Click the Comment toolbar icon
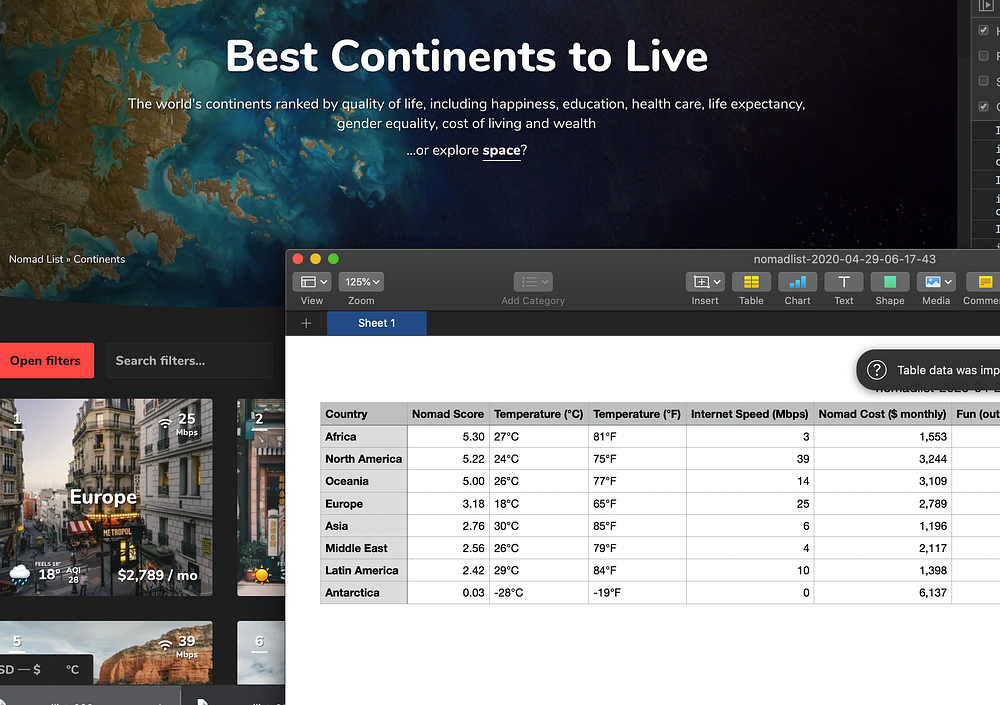Image resolution: width=1000 pixels, height=705 pixels. 983,282
